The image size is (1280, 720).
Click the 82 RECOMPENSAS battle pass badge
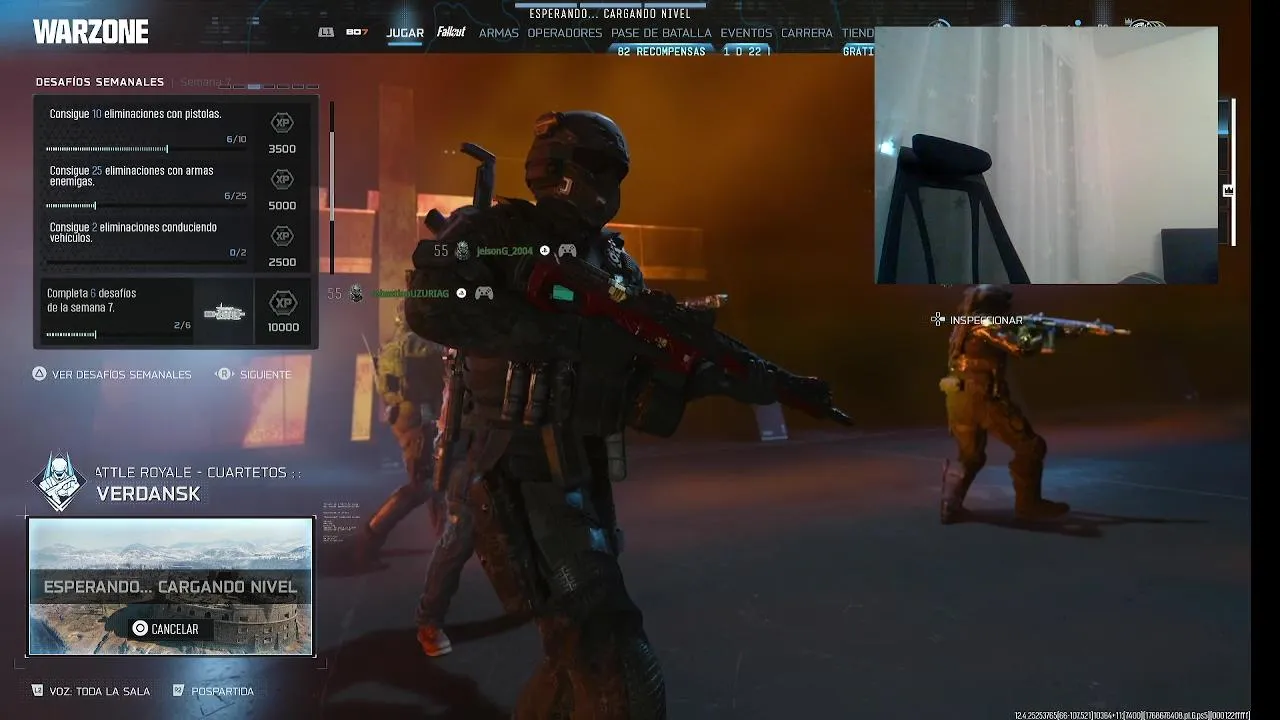(662, 51)
